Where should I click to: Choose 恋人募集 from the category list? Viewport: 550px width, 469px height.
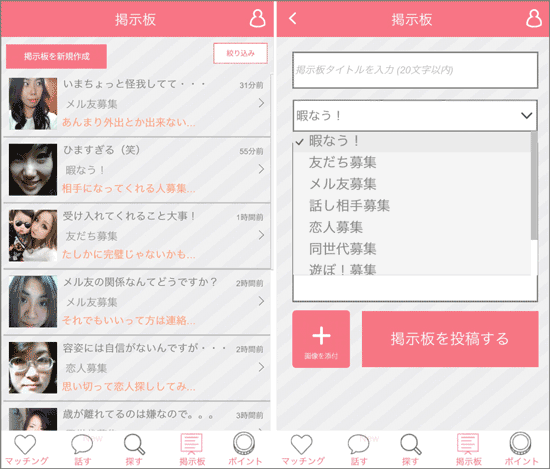pos(336,227)
